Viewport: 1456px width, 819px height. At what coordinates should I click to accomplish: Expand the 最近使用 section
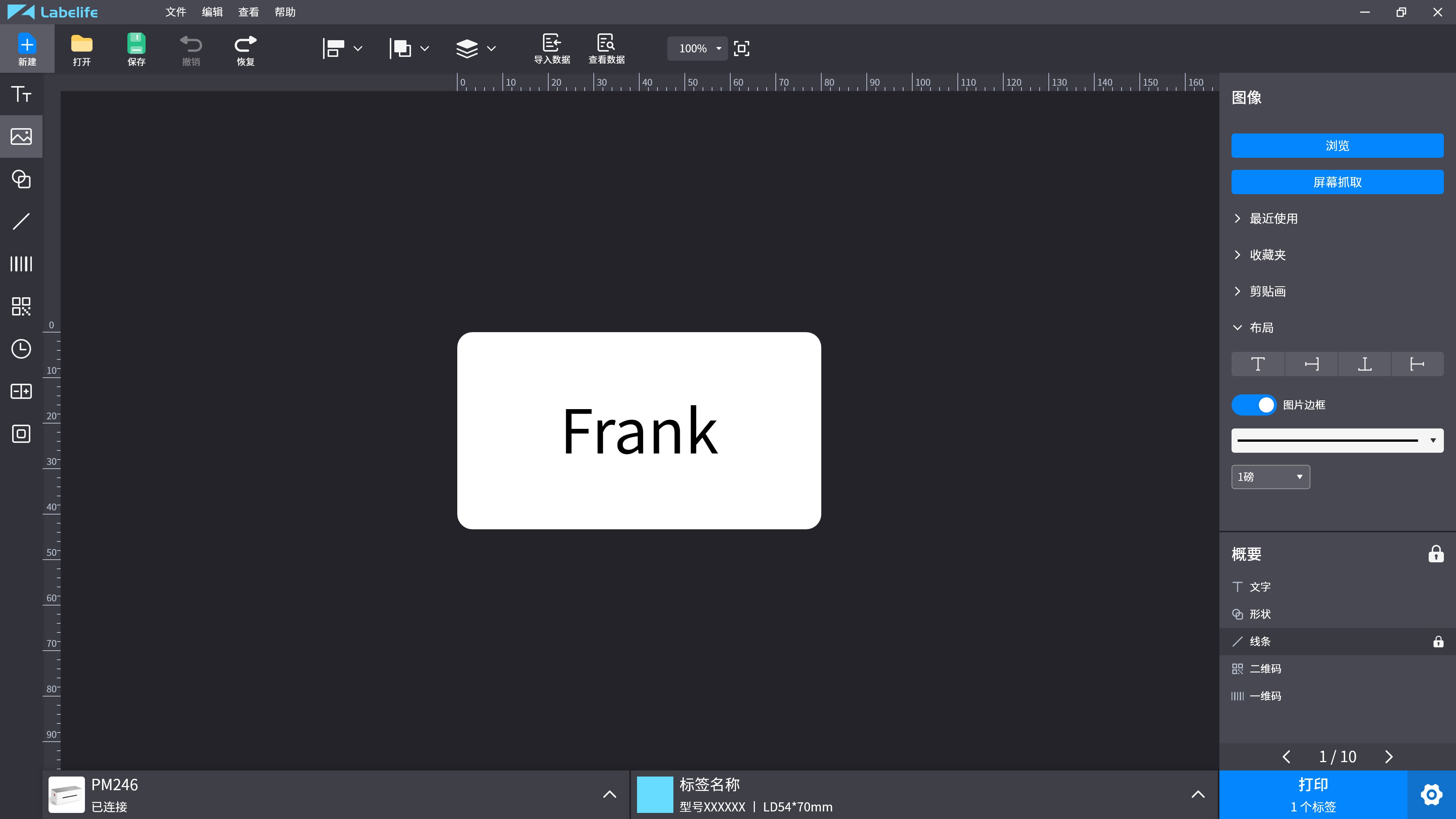click(x=1272, y=219)
